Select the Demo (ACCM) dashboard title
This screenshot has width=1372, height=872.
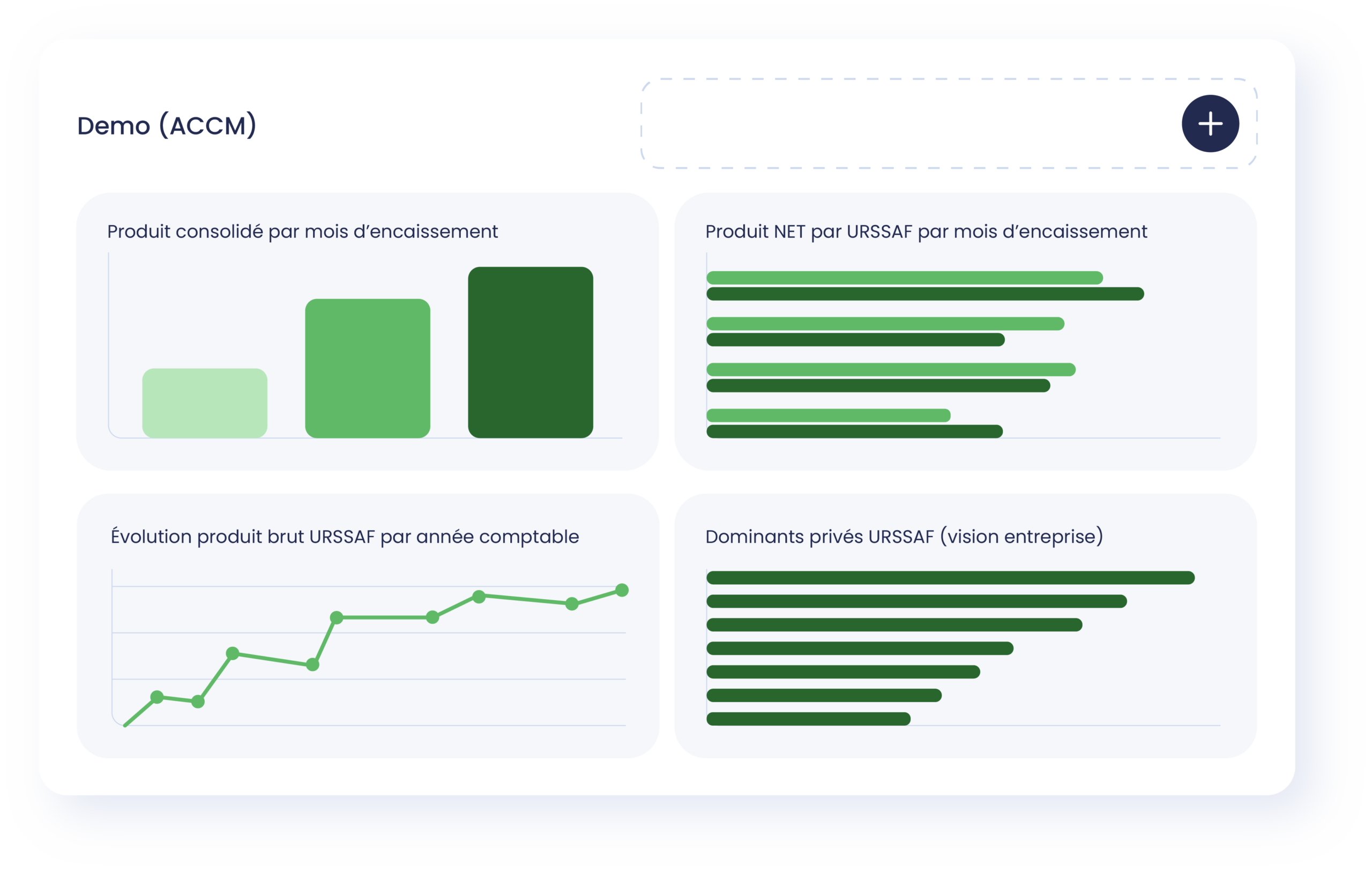167,125
